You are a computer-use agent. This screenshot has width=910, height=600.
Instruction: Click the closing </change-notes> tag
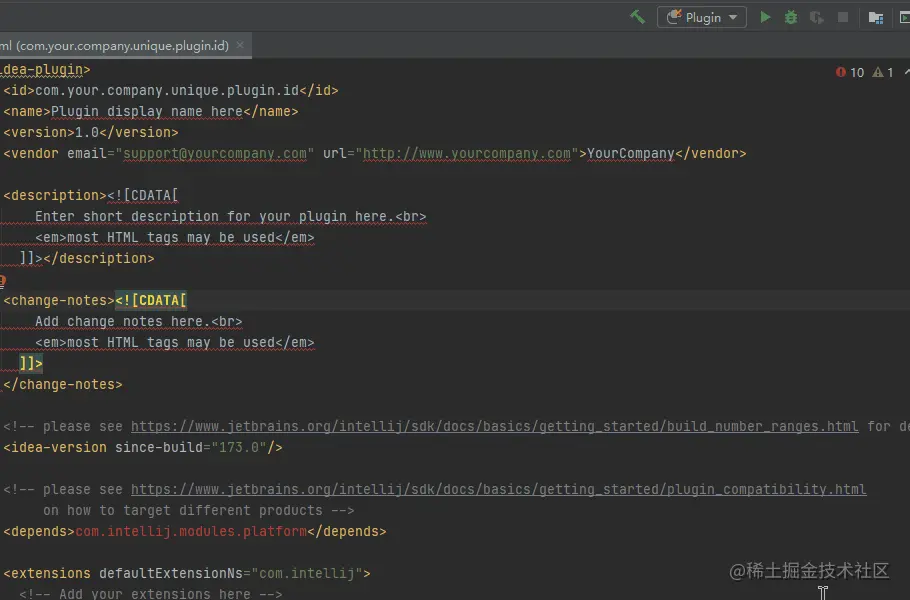click(x=63, y=385)
